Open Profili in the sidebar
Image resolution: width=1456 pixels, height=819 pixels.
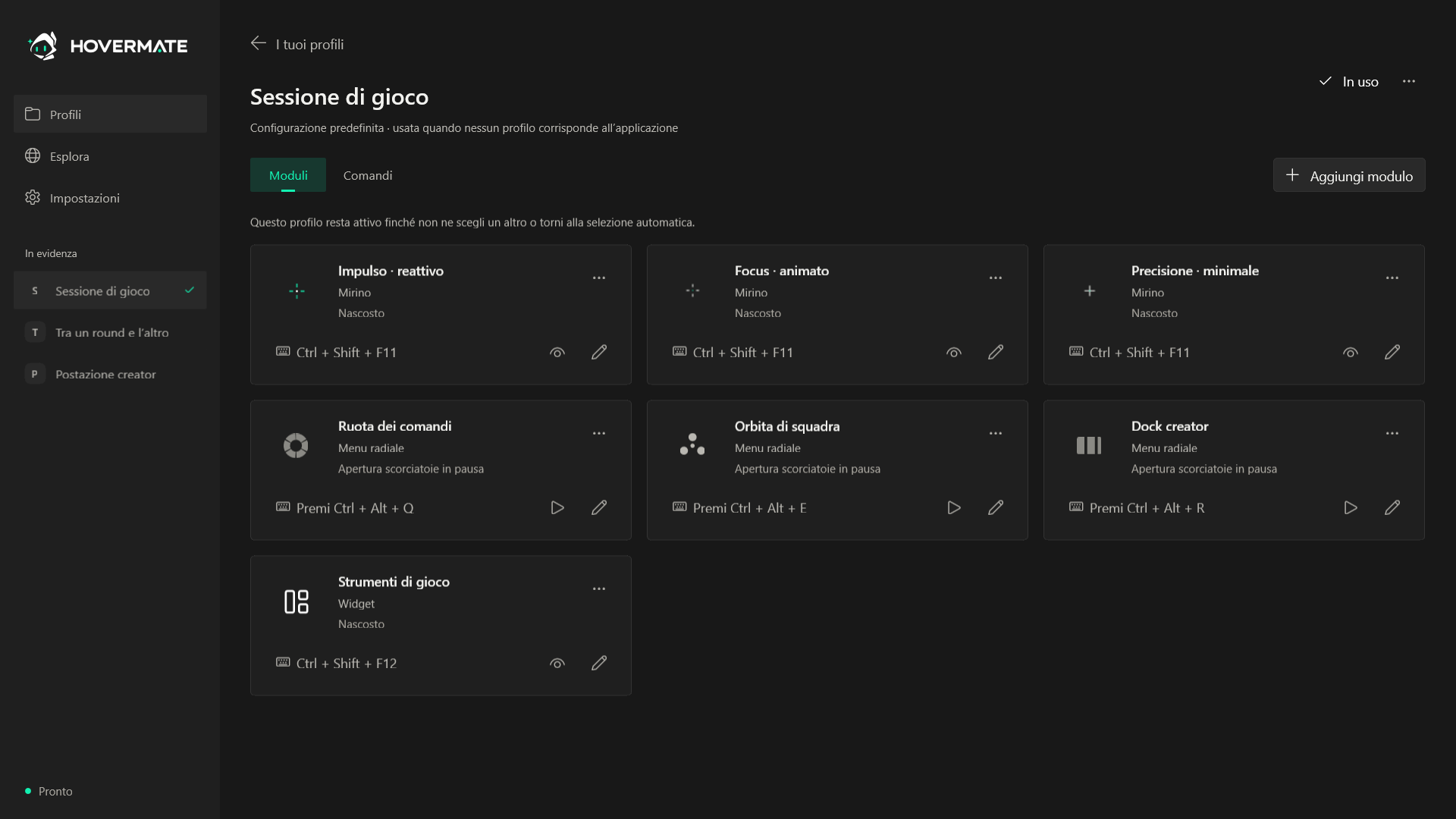click(110, 114)
